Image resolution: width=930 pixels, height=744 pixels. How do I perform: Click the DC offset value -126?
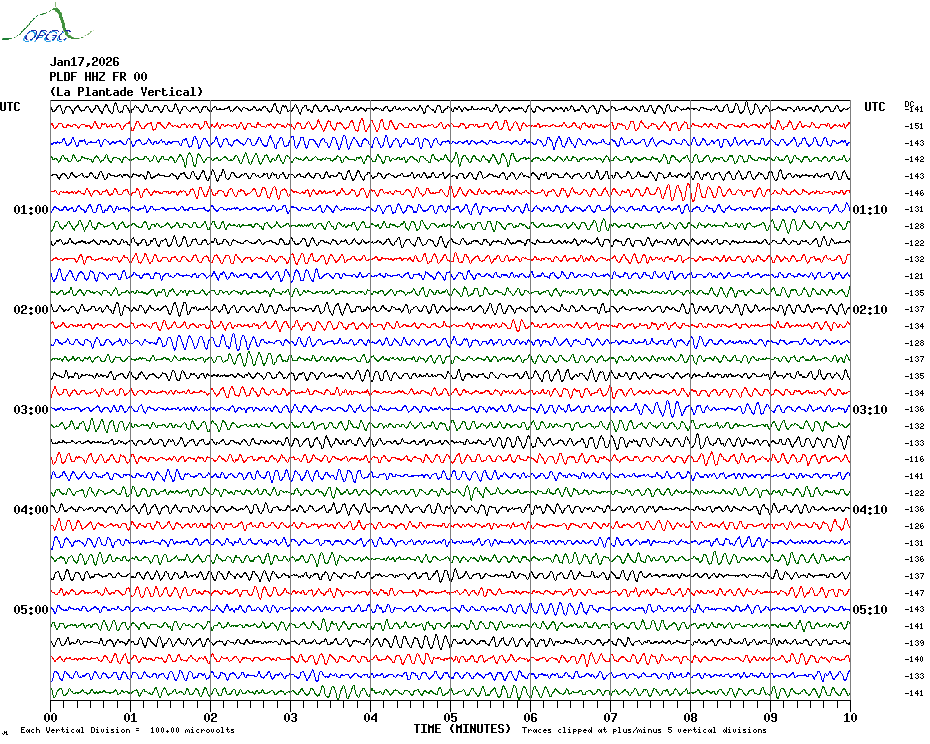click(914, 526)
